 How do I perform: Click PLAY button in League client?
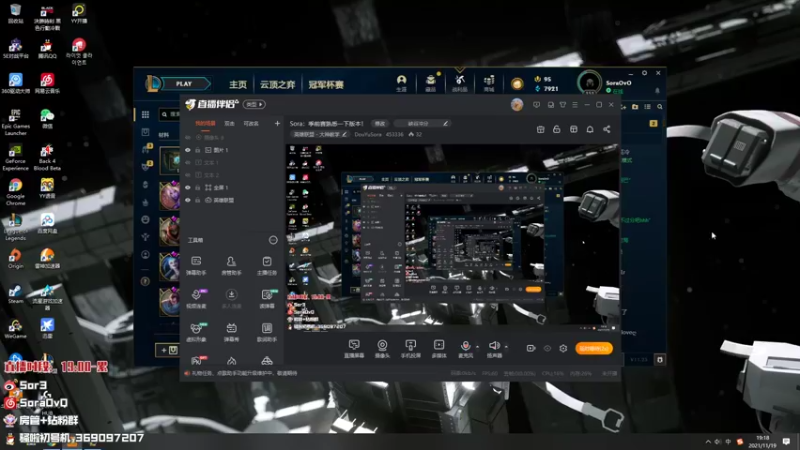[x=184, y=84]
